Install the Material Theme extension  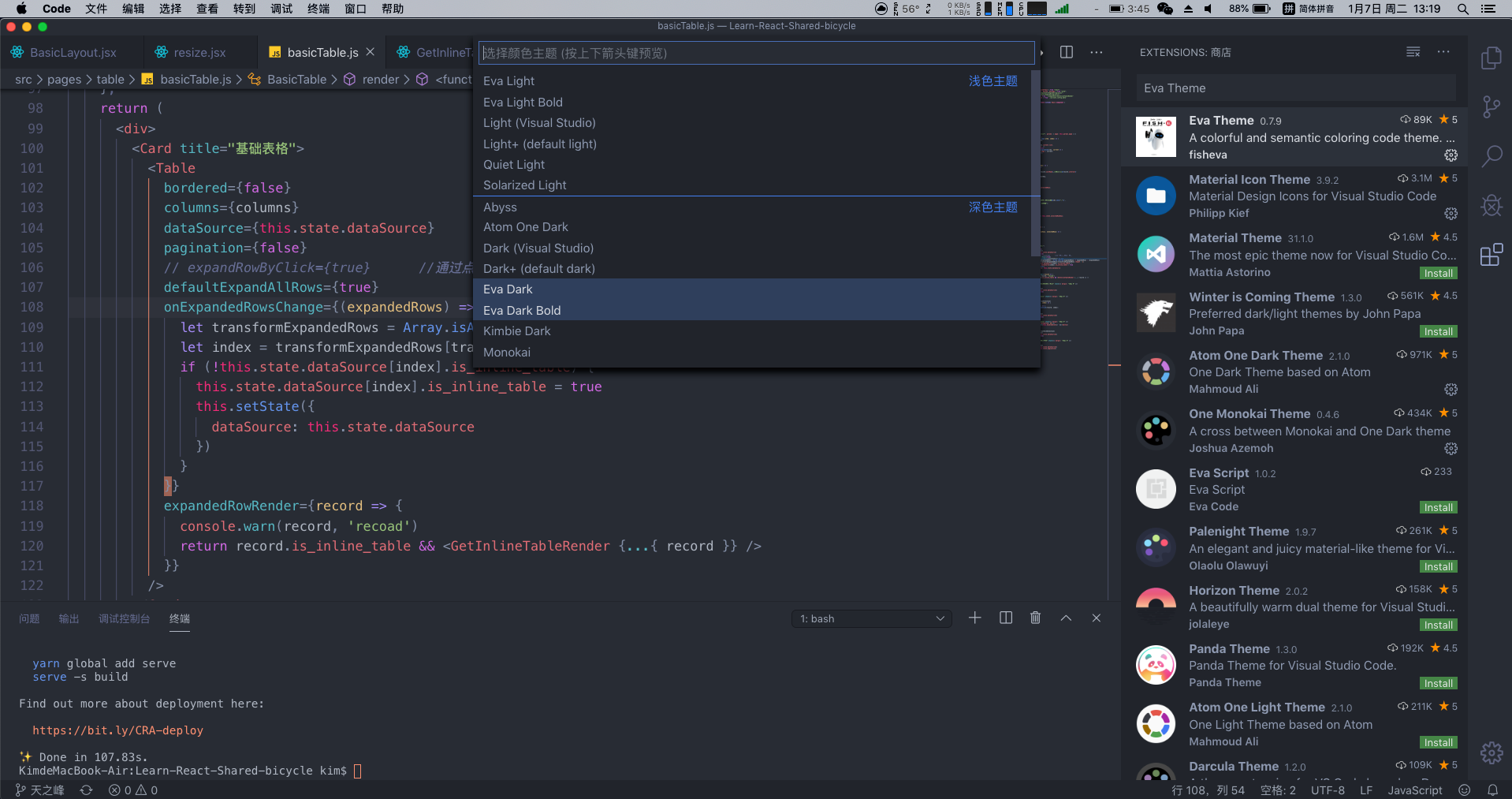point(1438,274)
